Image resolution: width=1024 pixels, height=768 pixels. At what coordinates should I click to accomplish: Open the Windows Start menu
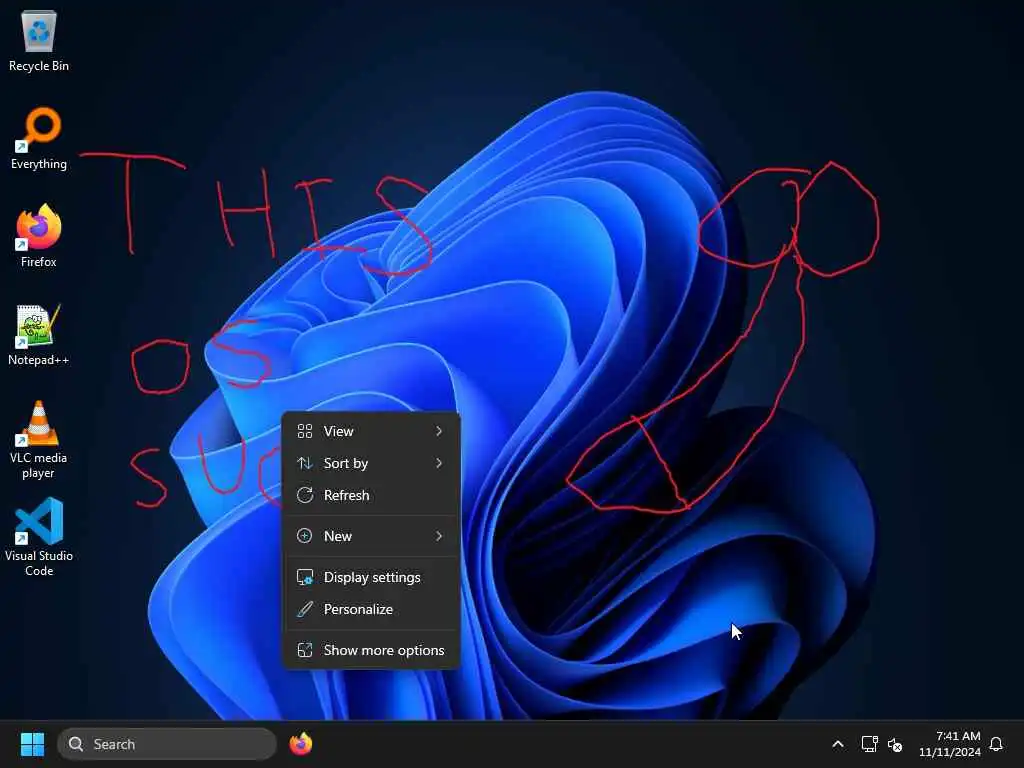(x=32, y=744)
